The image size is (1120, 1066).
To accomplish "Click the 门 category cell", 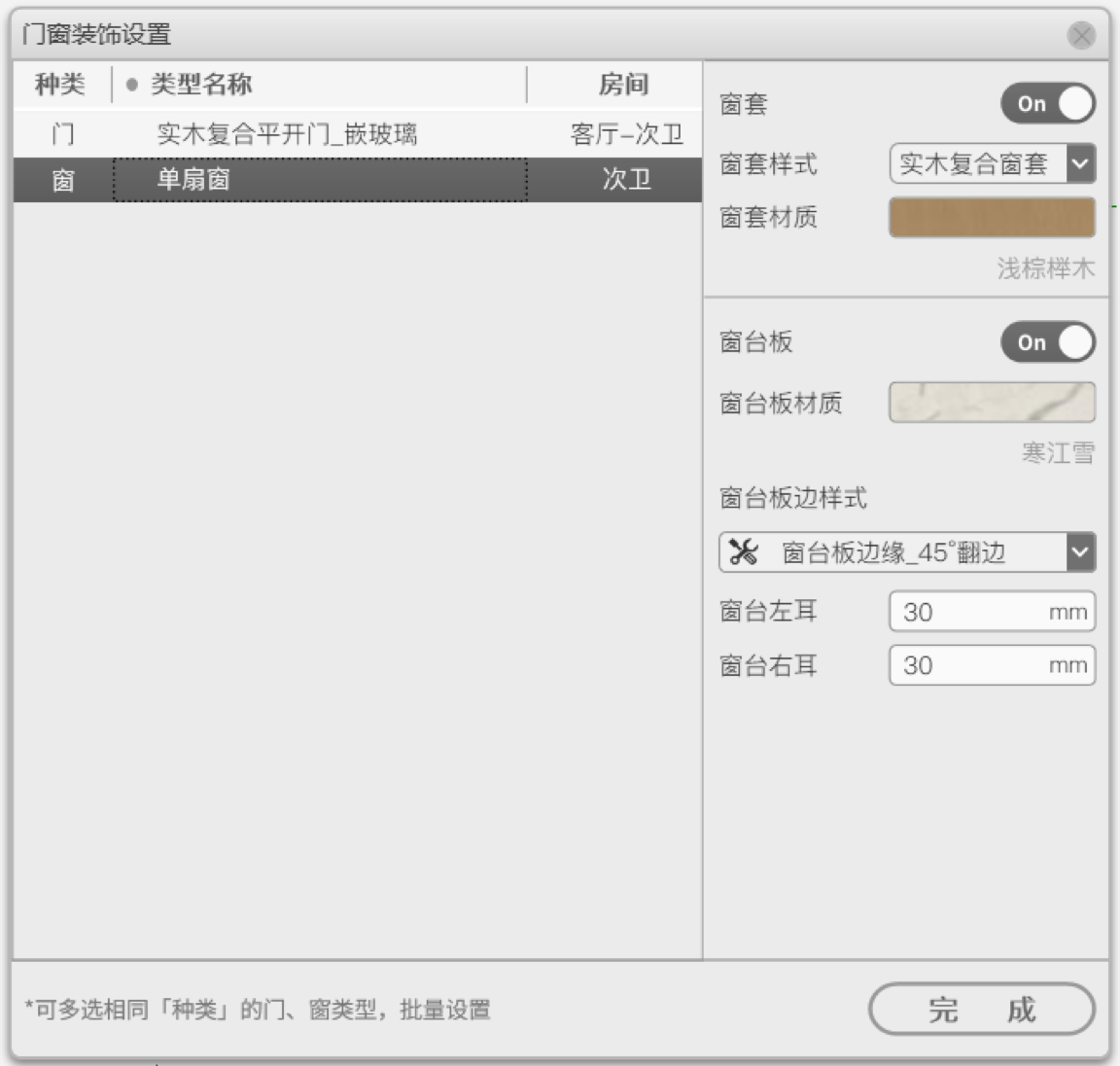I will (63, 133).
